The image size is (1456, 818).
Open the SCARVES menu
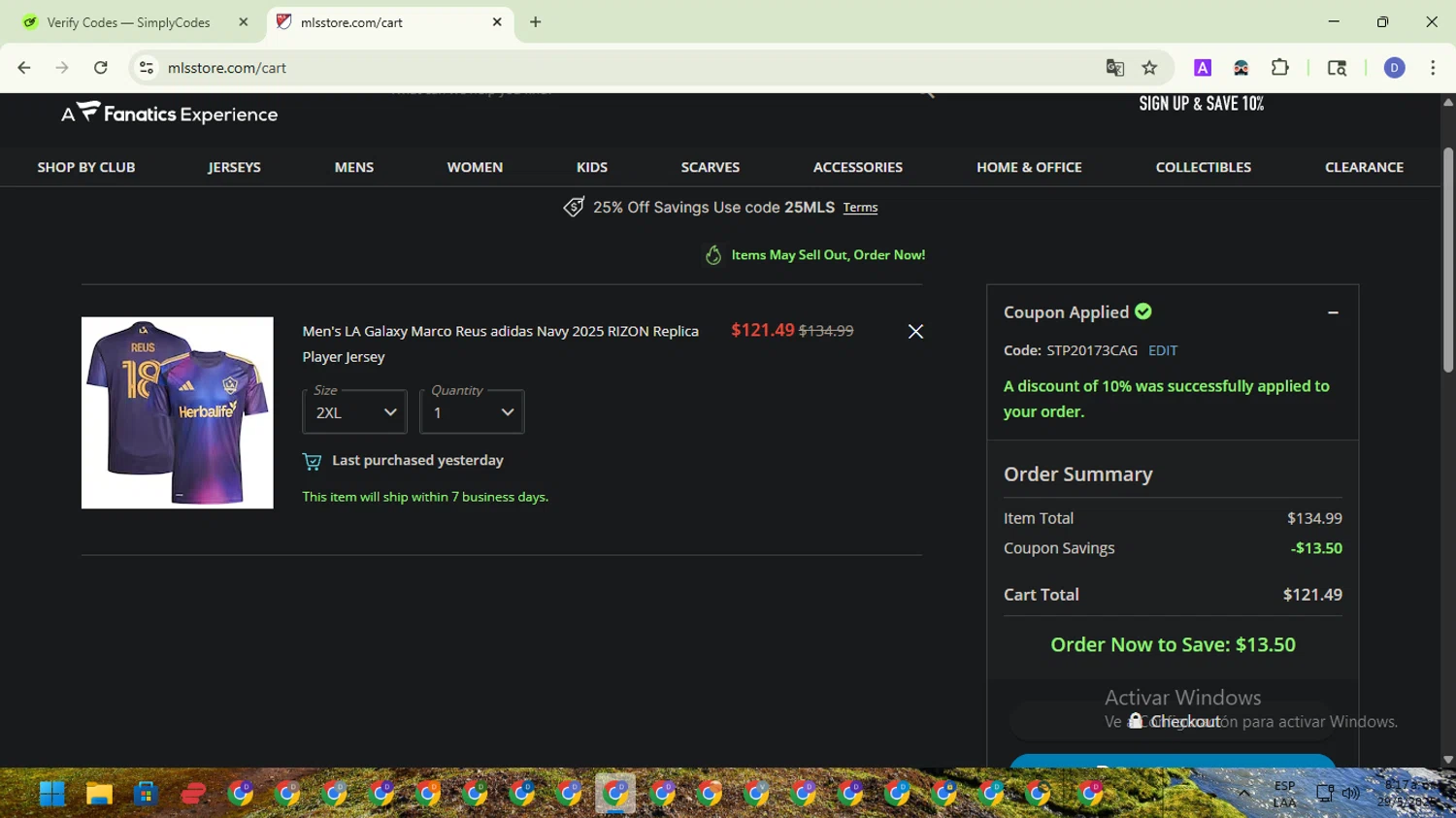(x=711, y=167)
